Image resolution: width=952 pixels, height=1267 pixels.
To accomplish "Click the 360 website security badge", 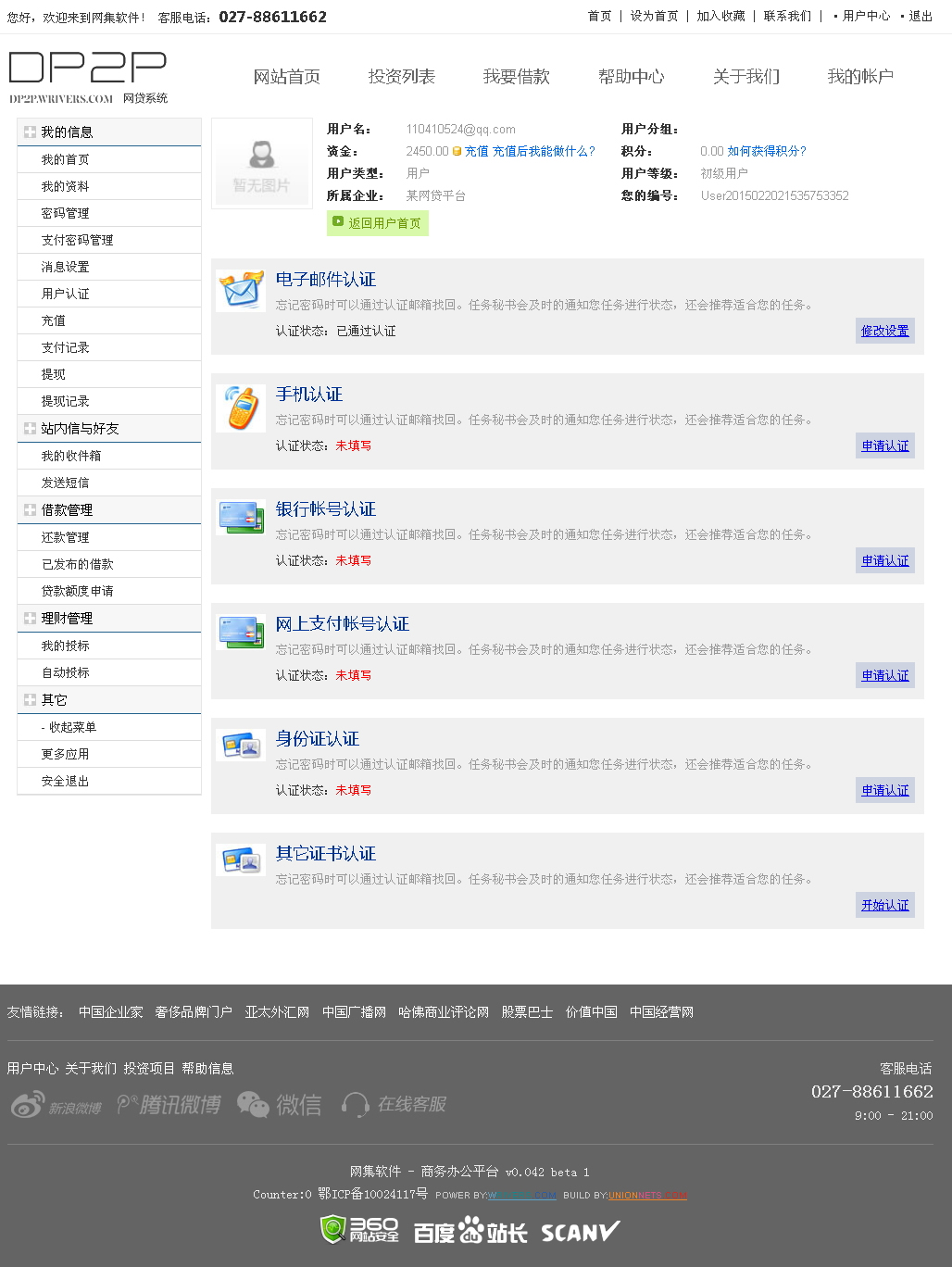I will [359, 1230].
